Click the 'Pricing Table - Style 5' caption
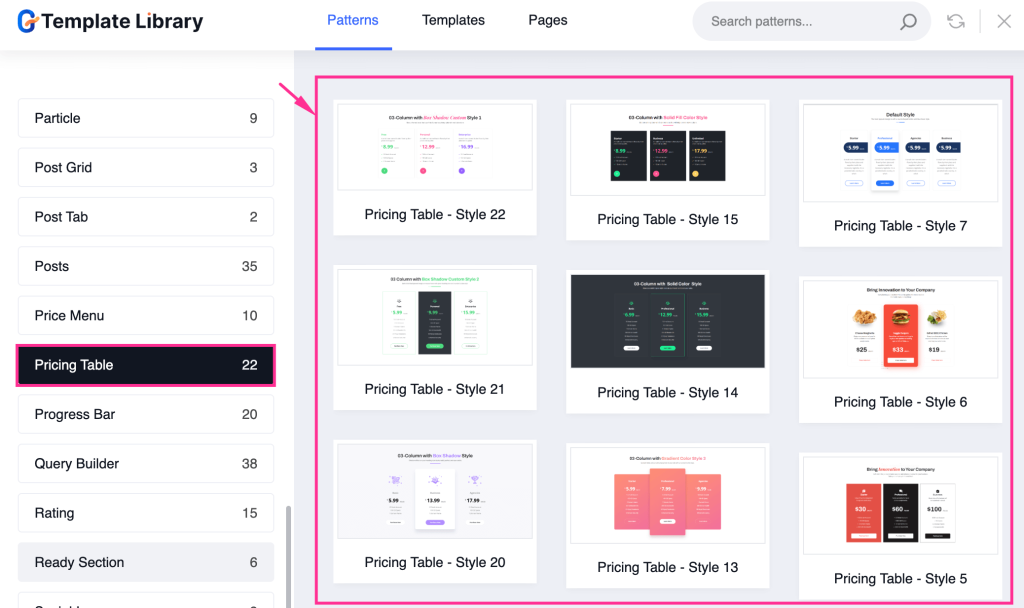The image size is (1024, 608). pos(901,579)
